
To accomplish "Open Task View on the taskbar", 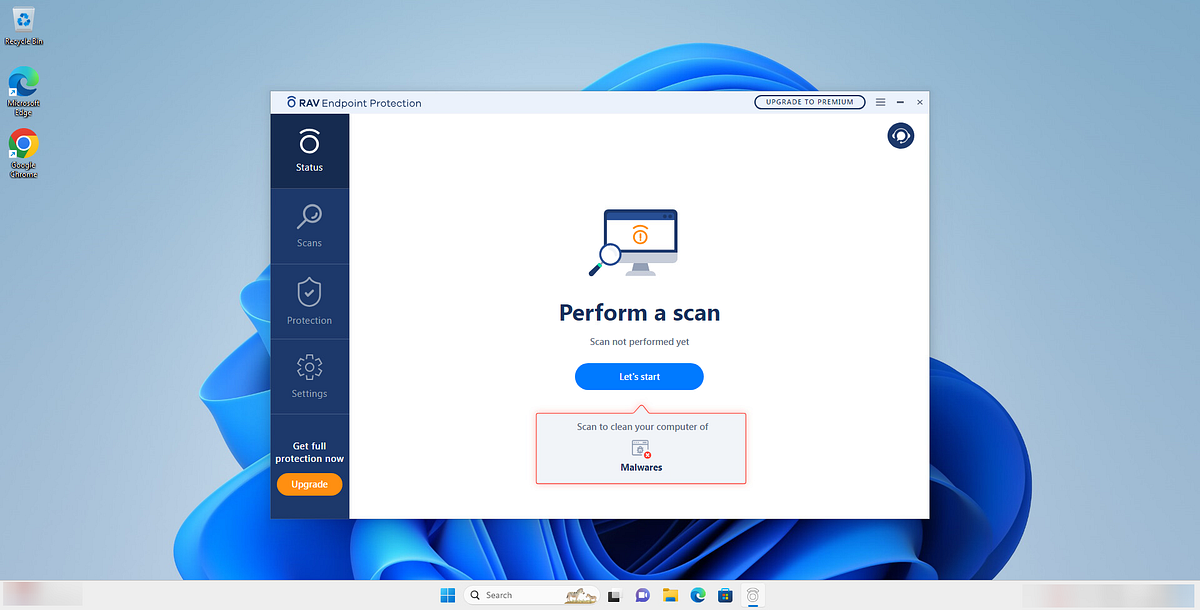I will pyautogui.click(x=615, y=595).
